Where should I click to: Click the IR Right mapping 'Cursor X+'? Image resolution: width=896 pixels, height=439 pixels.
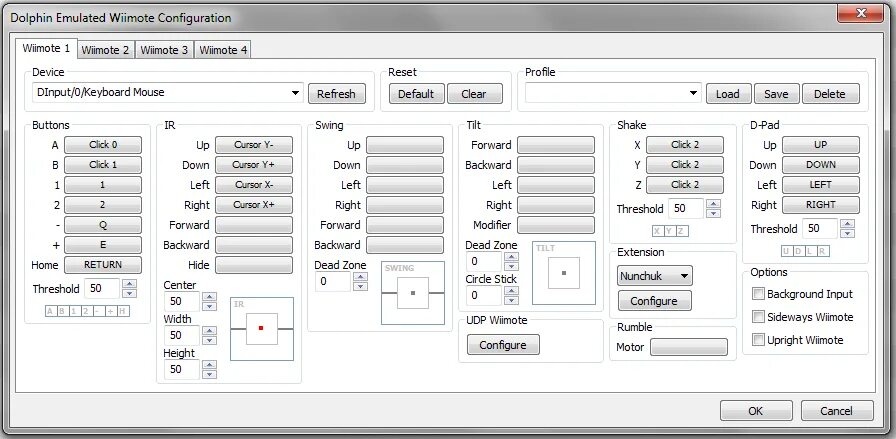click(x=254, y=205)
